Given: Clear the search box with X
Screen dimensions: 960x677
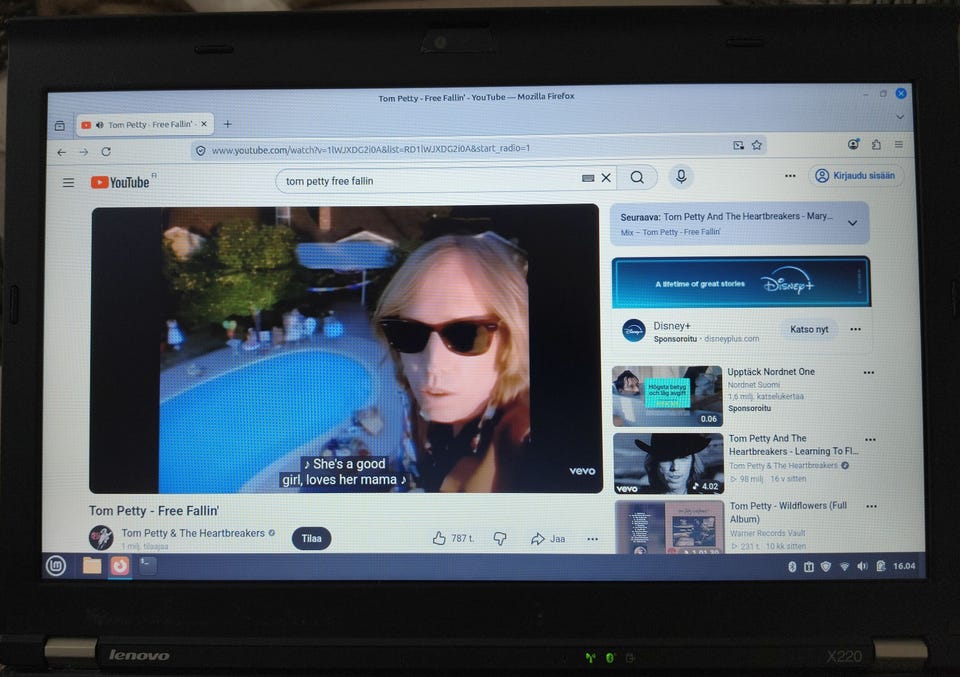Looking at the screenshot, I should [x=606, y=178].
